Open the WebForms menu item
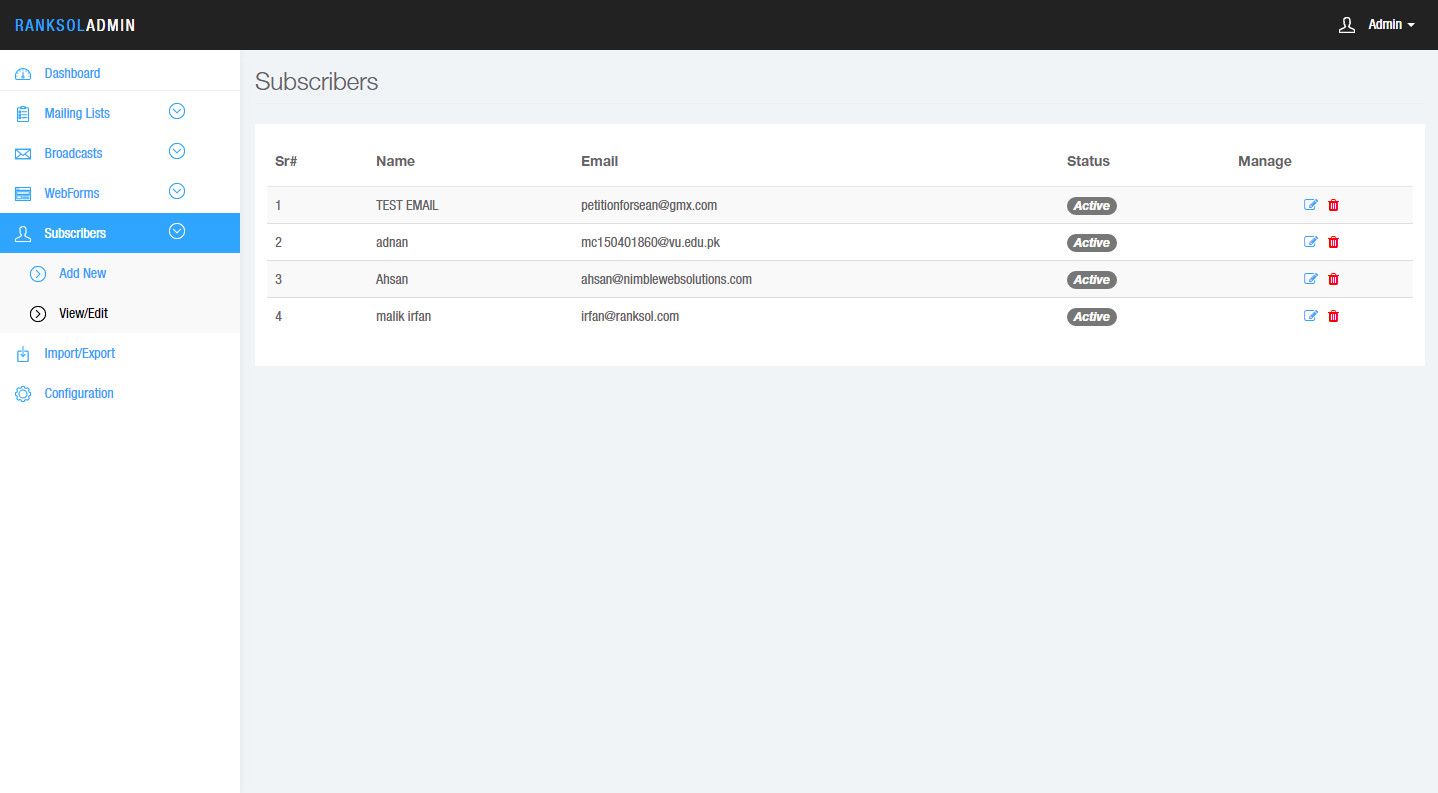Screen dimensions: 1438x793 click(120, 193)
